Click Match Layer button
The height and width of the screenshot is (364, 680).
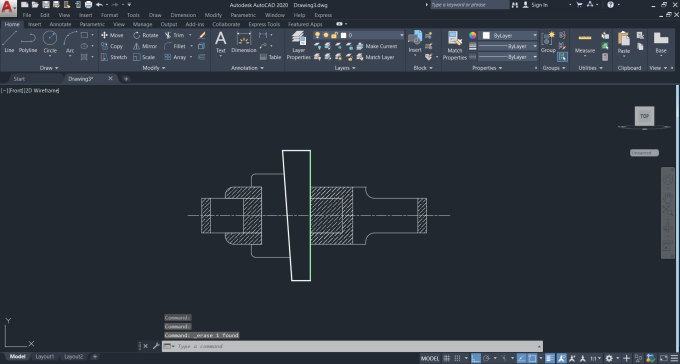[x=375, y=57]
